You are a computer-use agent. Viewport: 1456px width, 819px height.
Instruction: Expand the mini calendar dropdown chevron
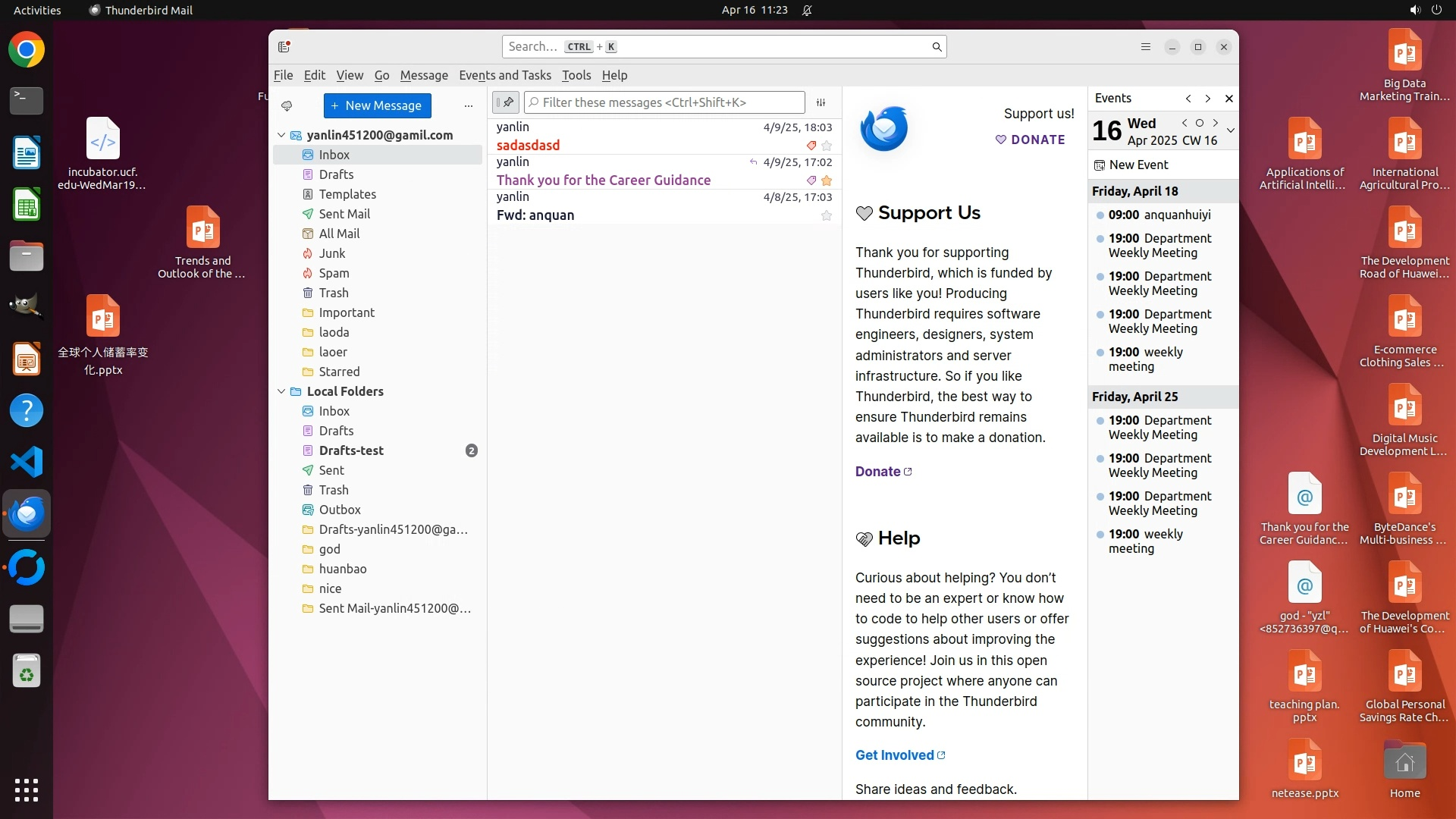click(x=1231, y=130)
